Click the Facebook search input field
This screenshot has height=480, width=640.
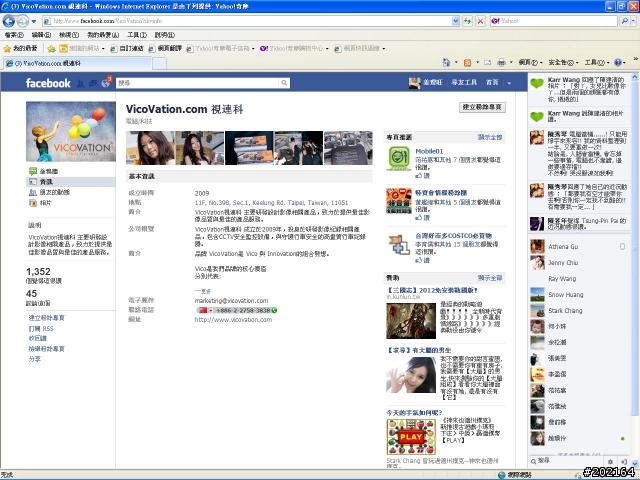pyautogui.click(x=198, y=83)
